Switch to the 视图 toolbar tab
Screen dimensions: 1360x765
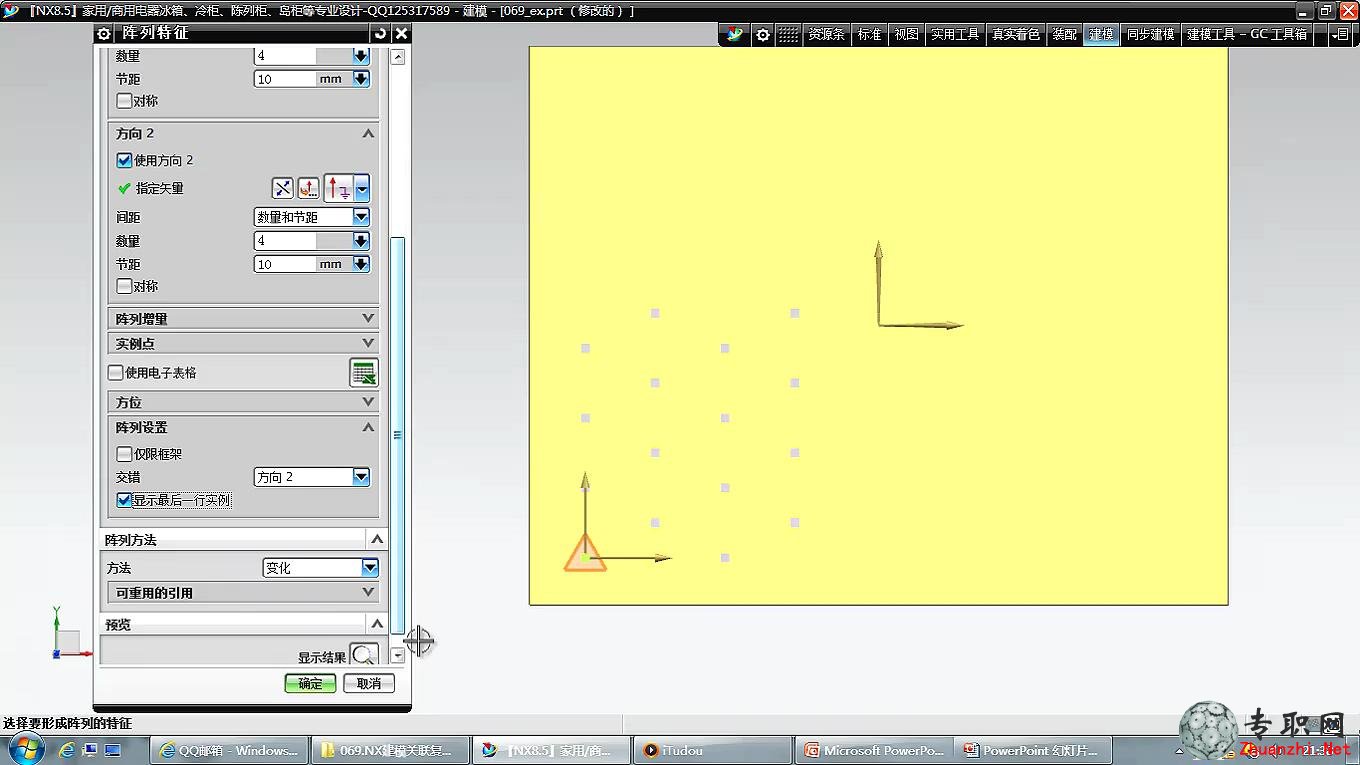coord(906,34)
